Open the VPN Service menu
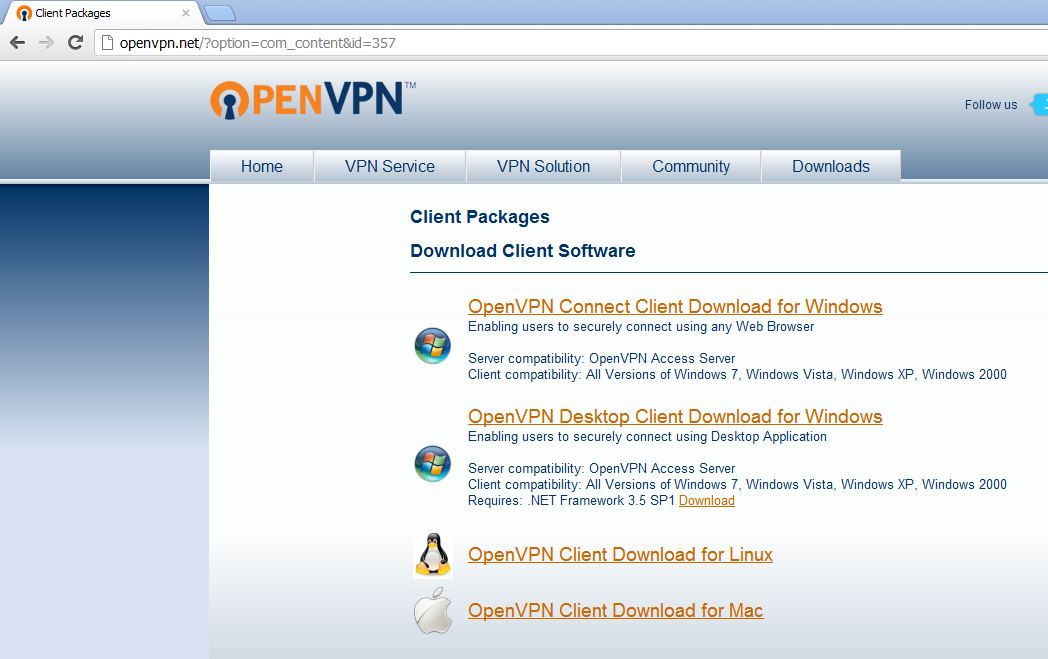Screen dimensions: 1048x659 tap(390, 166)
